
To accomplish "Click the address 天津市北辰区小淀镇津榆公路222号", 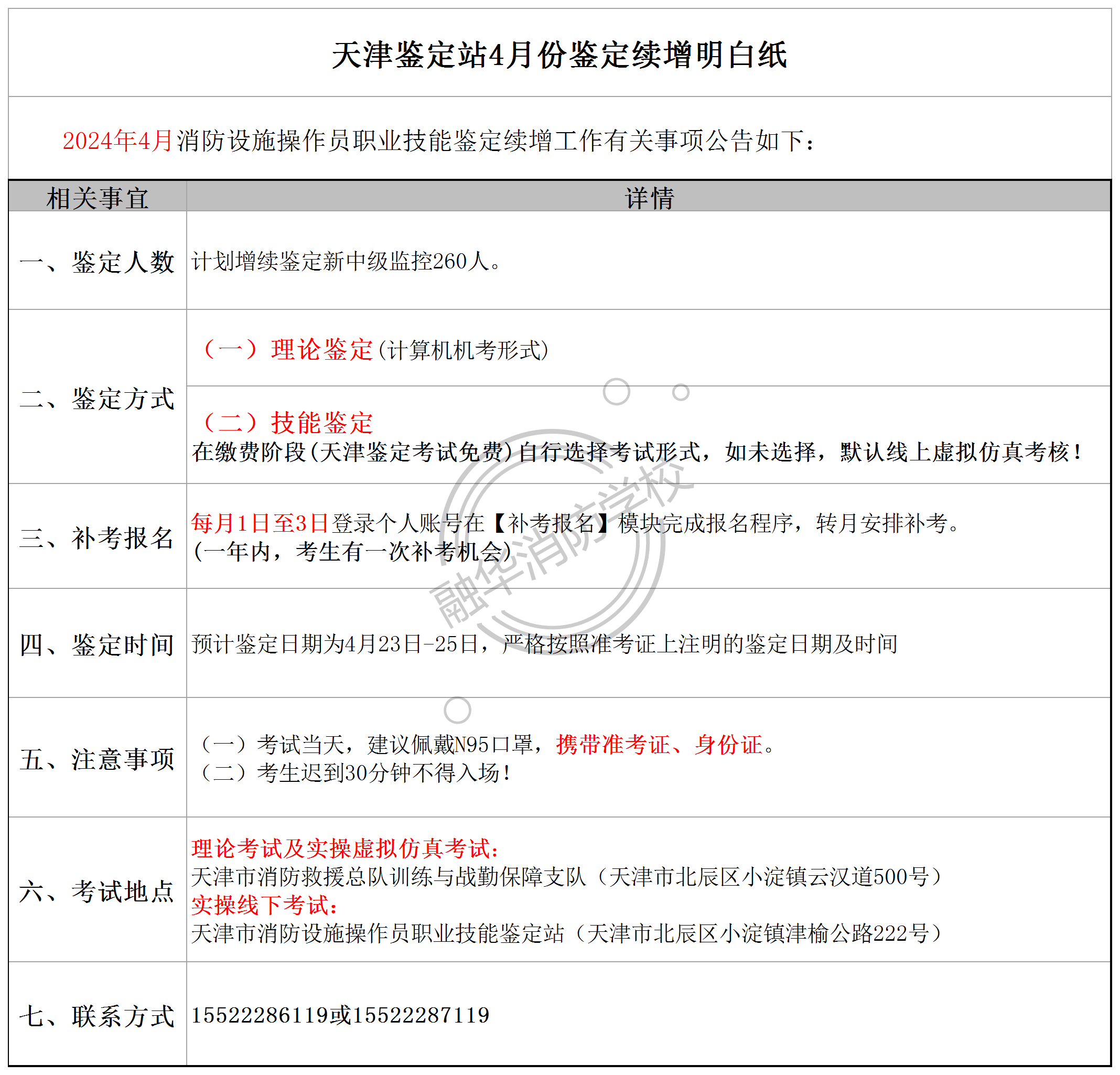I will point(758,933).
